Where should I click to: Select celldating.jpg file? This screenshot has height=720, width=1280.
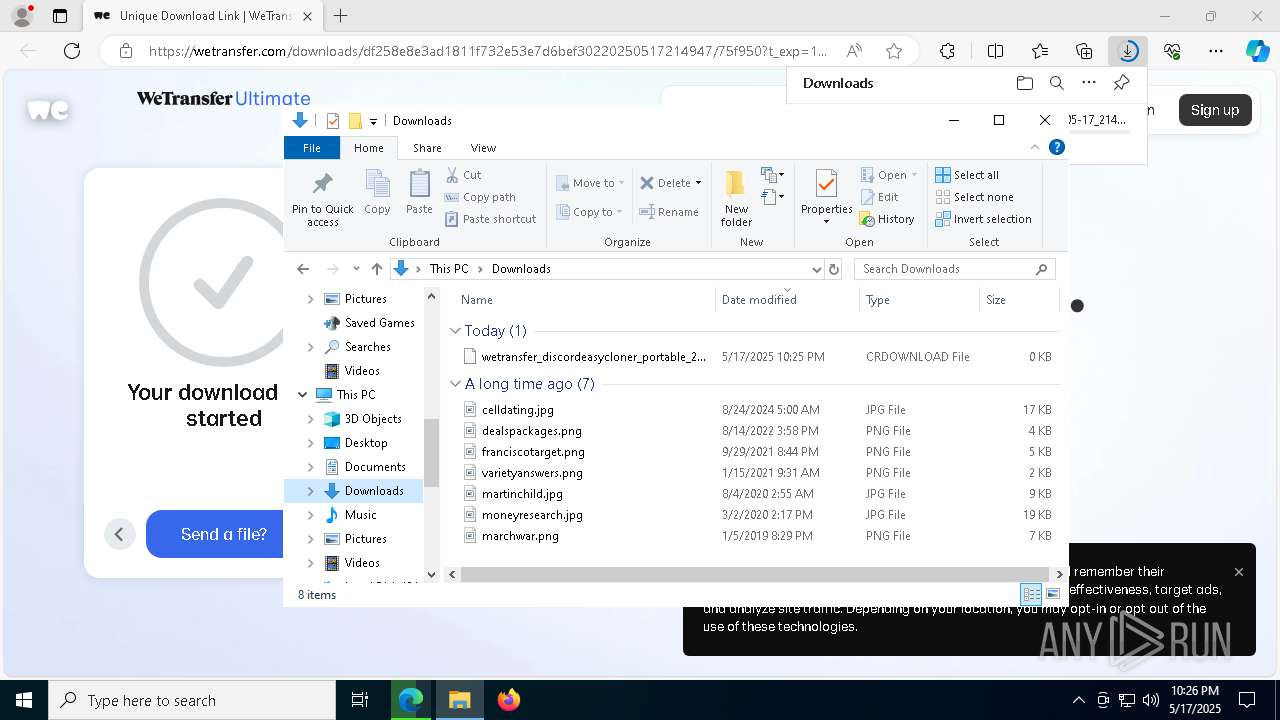click(x=517, y=410)
